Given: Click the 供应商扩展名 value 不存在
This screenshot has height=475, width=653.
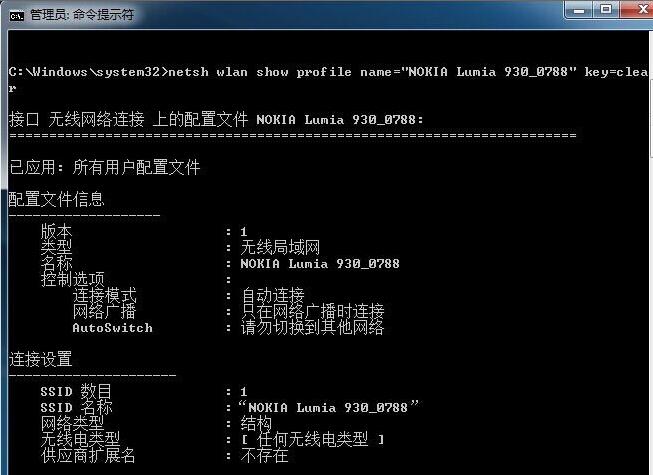Looking at the screenshot, I should [x=264, y=455].
